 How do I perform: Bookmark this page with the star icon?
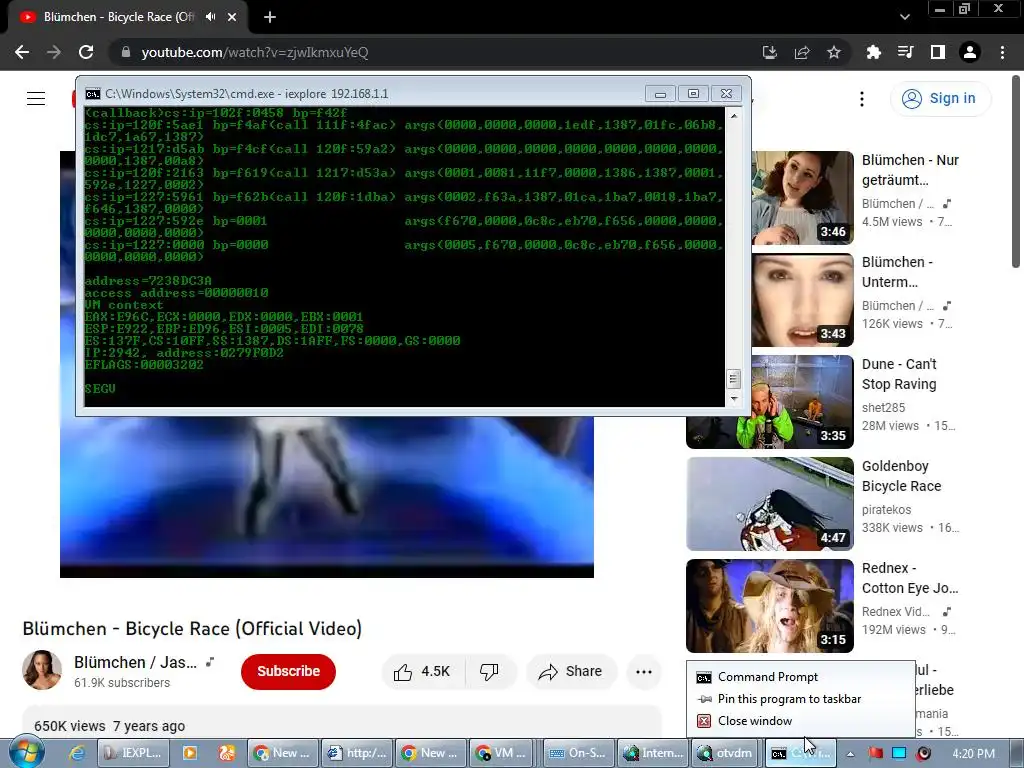[x=834, y=52]
